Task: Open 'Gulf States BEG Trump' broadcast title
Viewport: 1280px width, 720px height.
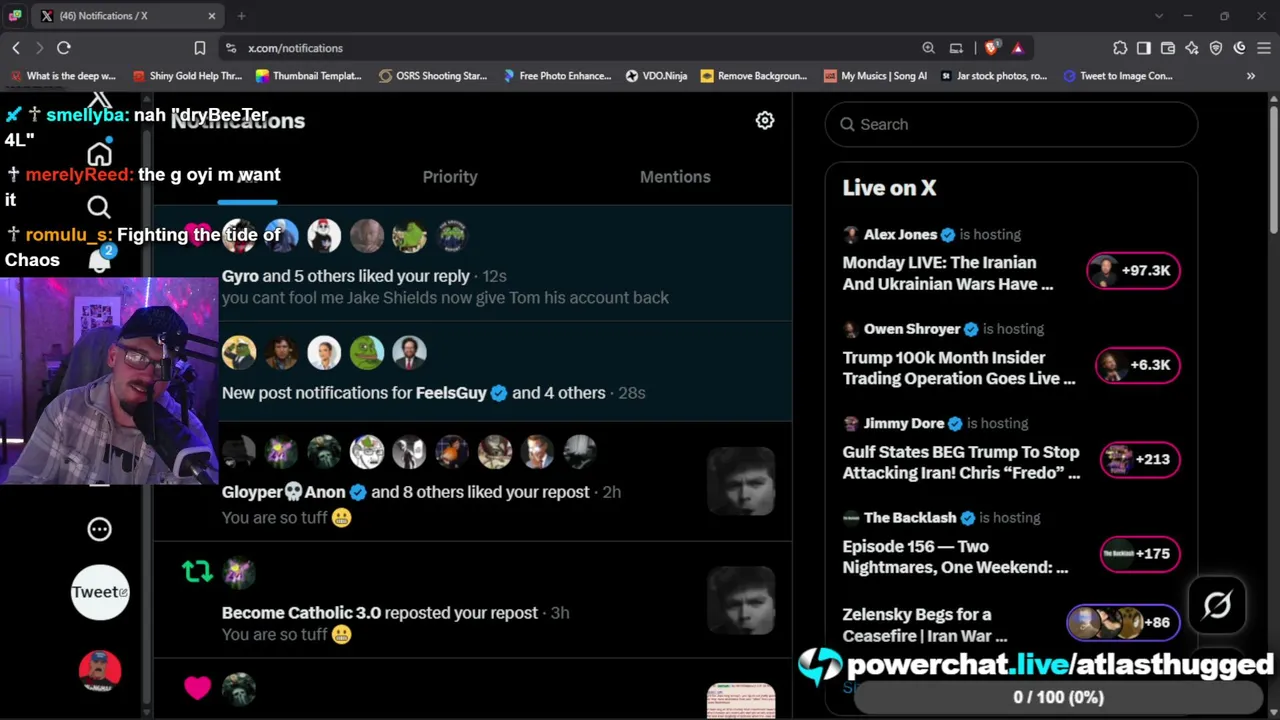Action: click(x=961, y=462)
